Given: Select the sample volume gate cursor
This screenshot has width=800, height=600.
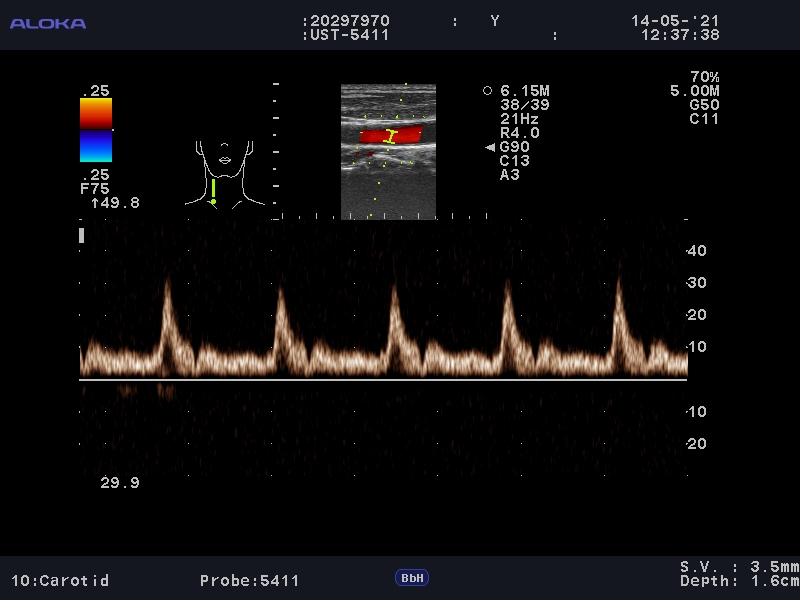Looking at the screenshot, I should coord(392,135).
